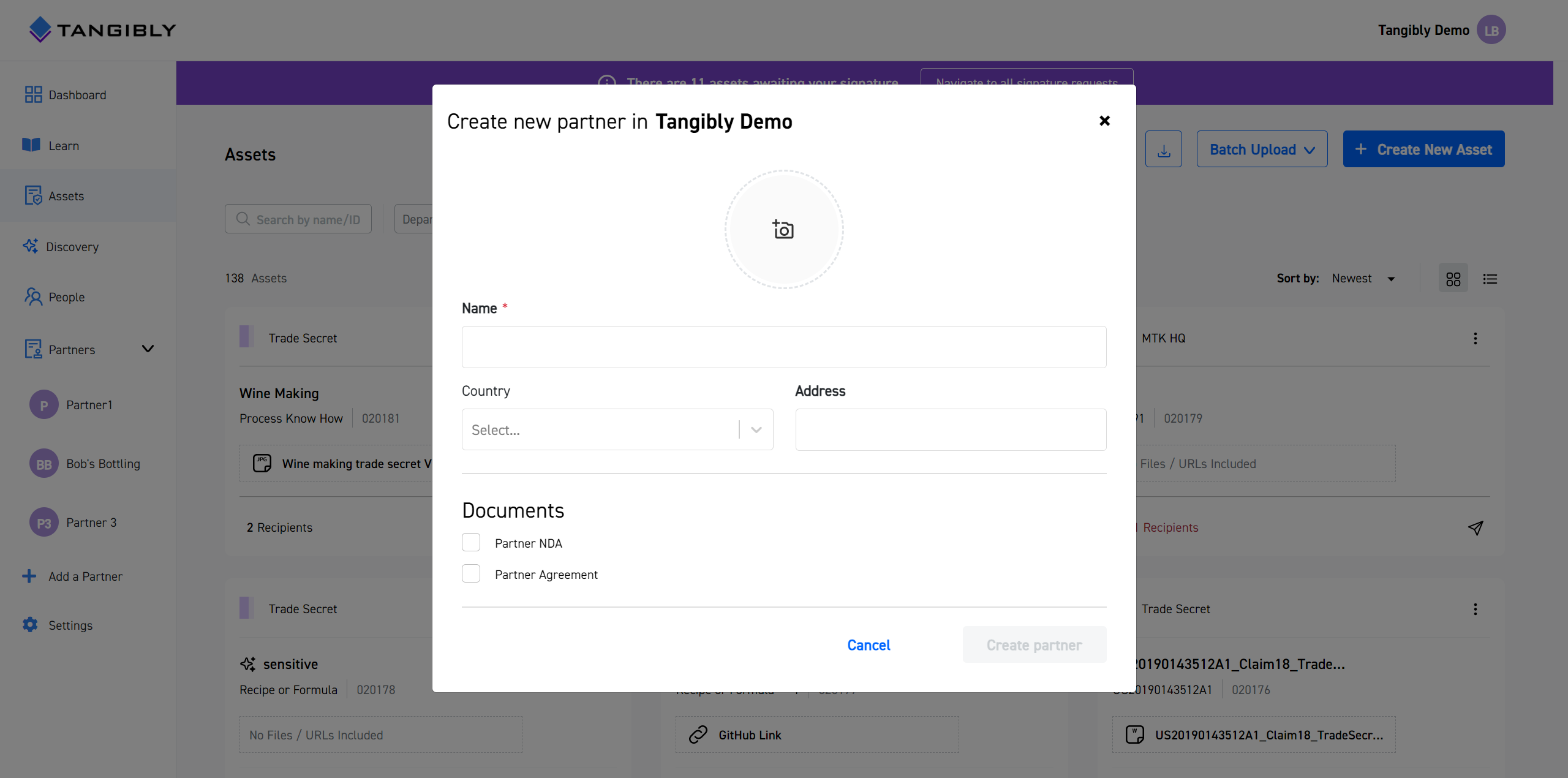Click Cancel in the dialog

click(x=869, y=645)
